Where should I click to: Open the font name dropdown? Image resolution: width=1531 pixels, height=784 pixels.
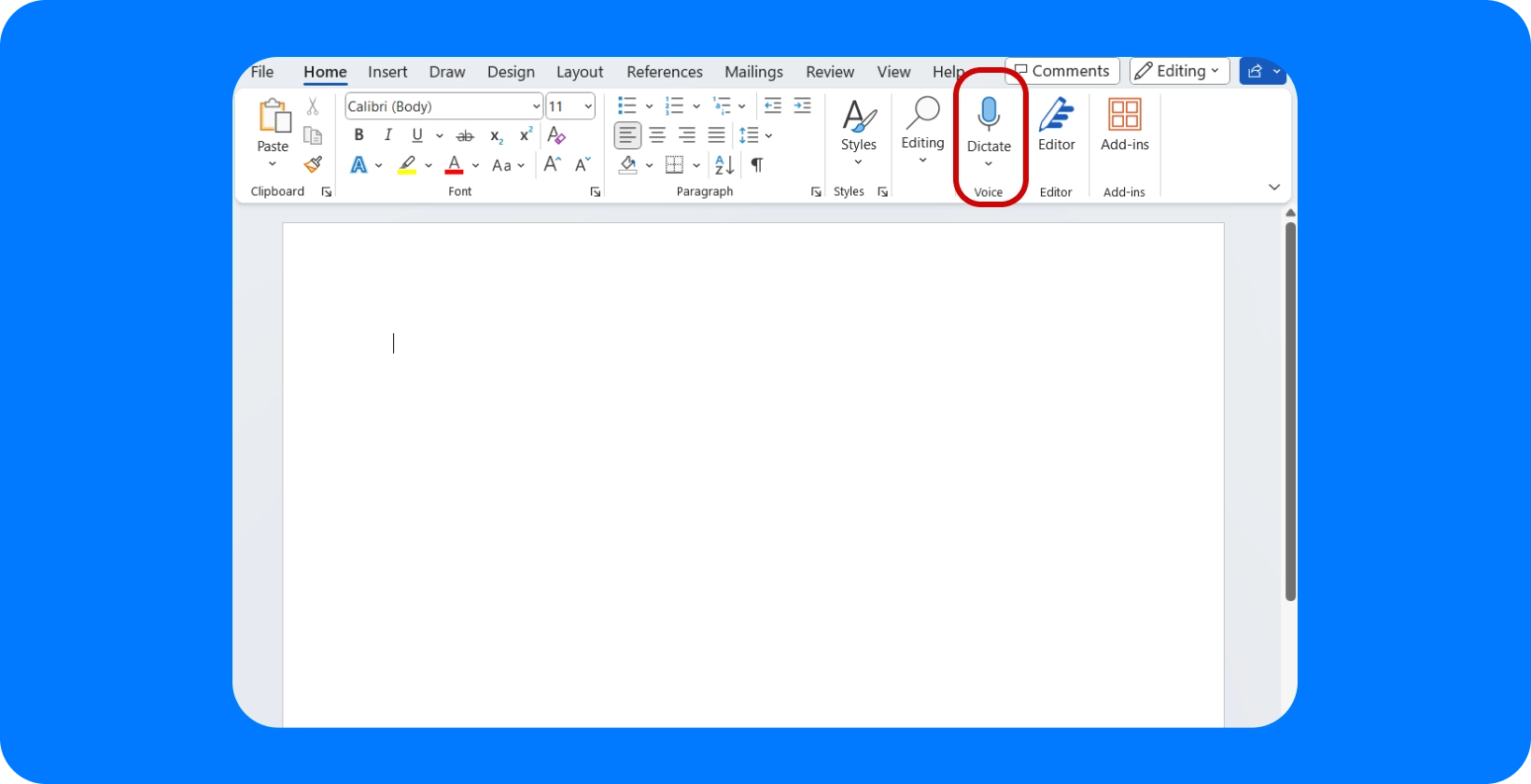(x=536, y=106)
